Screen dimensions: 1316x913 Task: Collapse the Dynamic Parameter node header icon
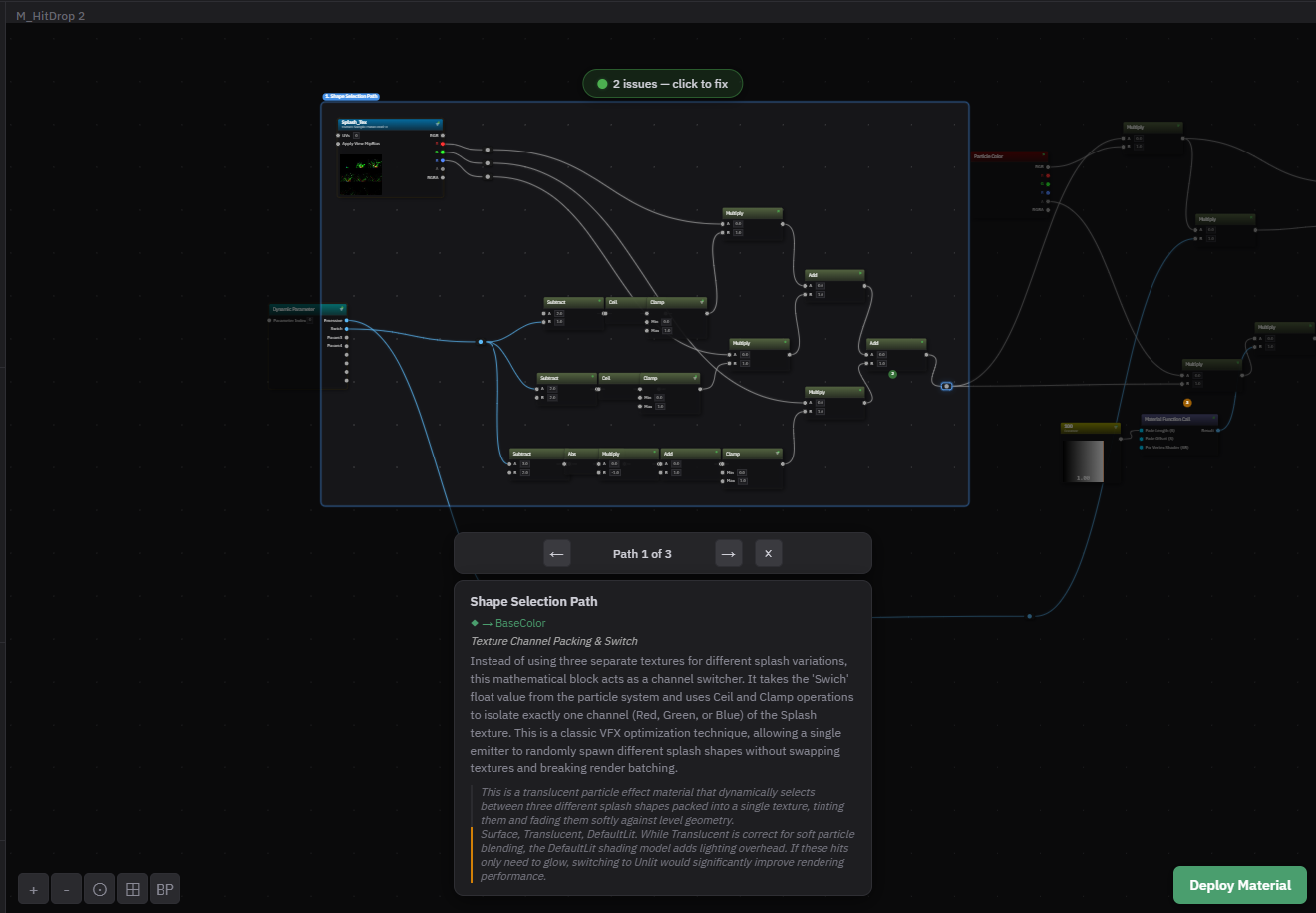click(x=342, y=309)
